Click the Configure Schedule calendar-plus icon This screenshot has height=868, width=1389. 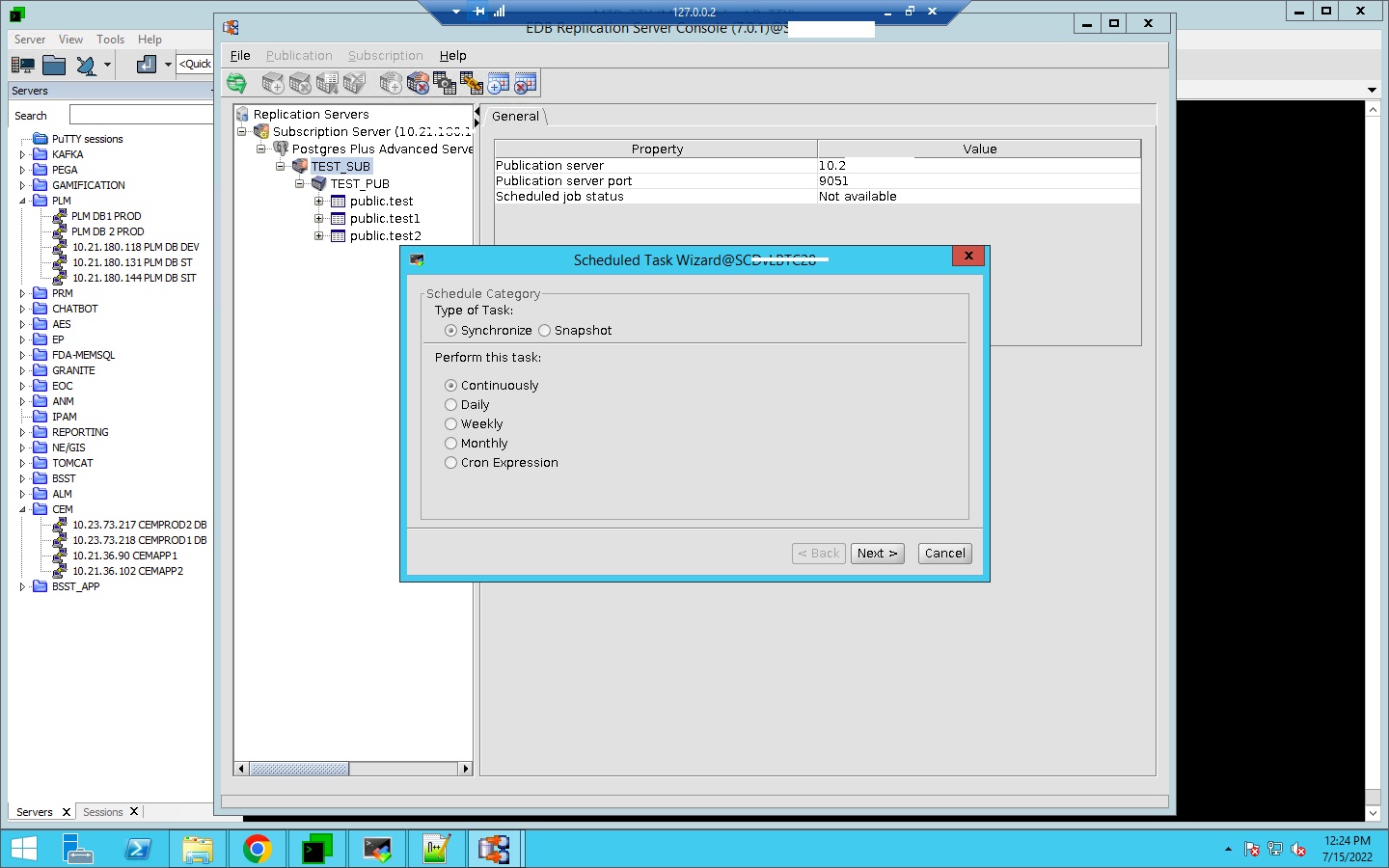499,84
